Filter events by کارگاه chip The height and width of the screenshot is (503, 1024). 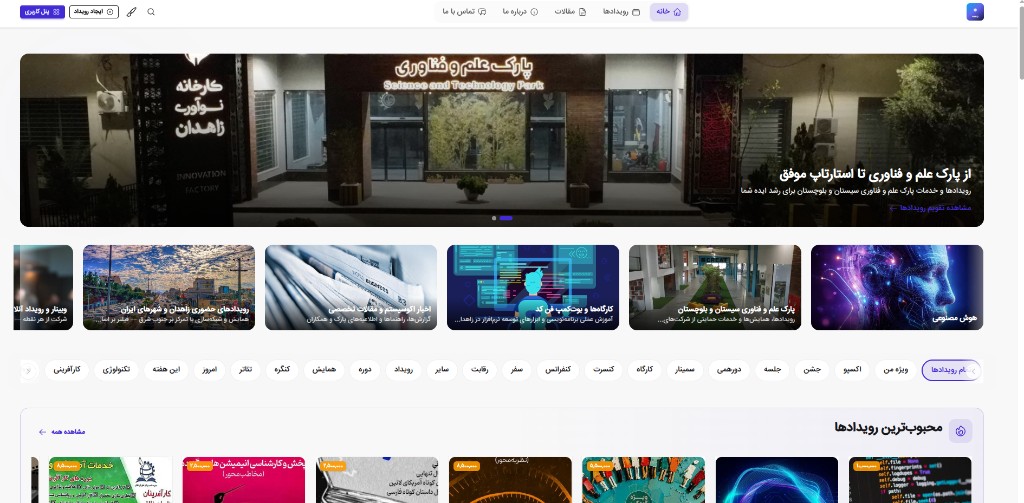(645, 370)
